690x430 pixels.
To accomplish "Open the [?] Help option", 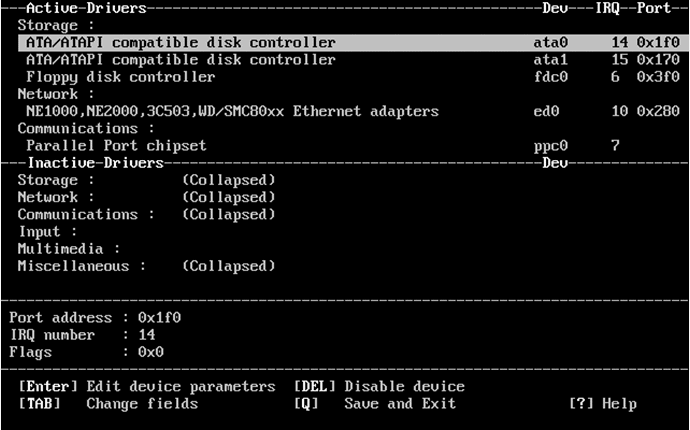I will [603, 404].
